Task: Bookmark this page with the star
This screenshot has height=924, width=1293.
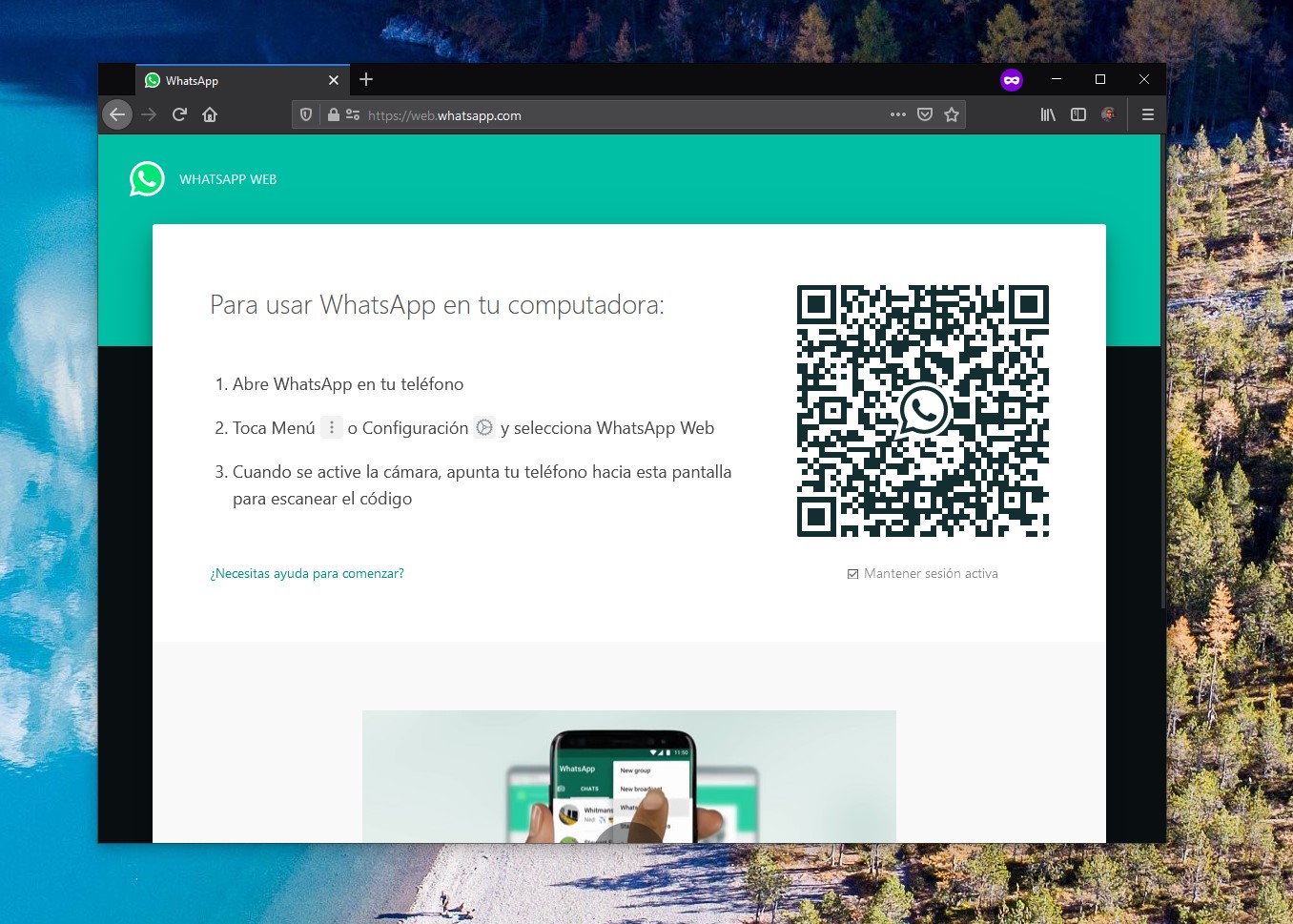Action: click(952, 114)
